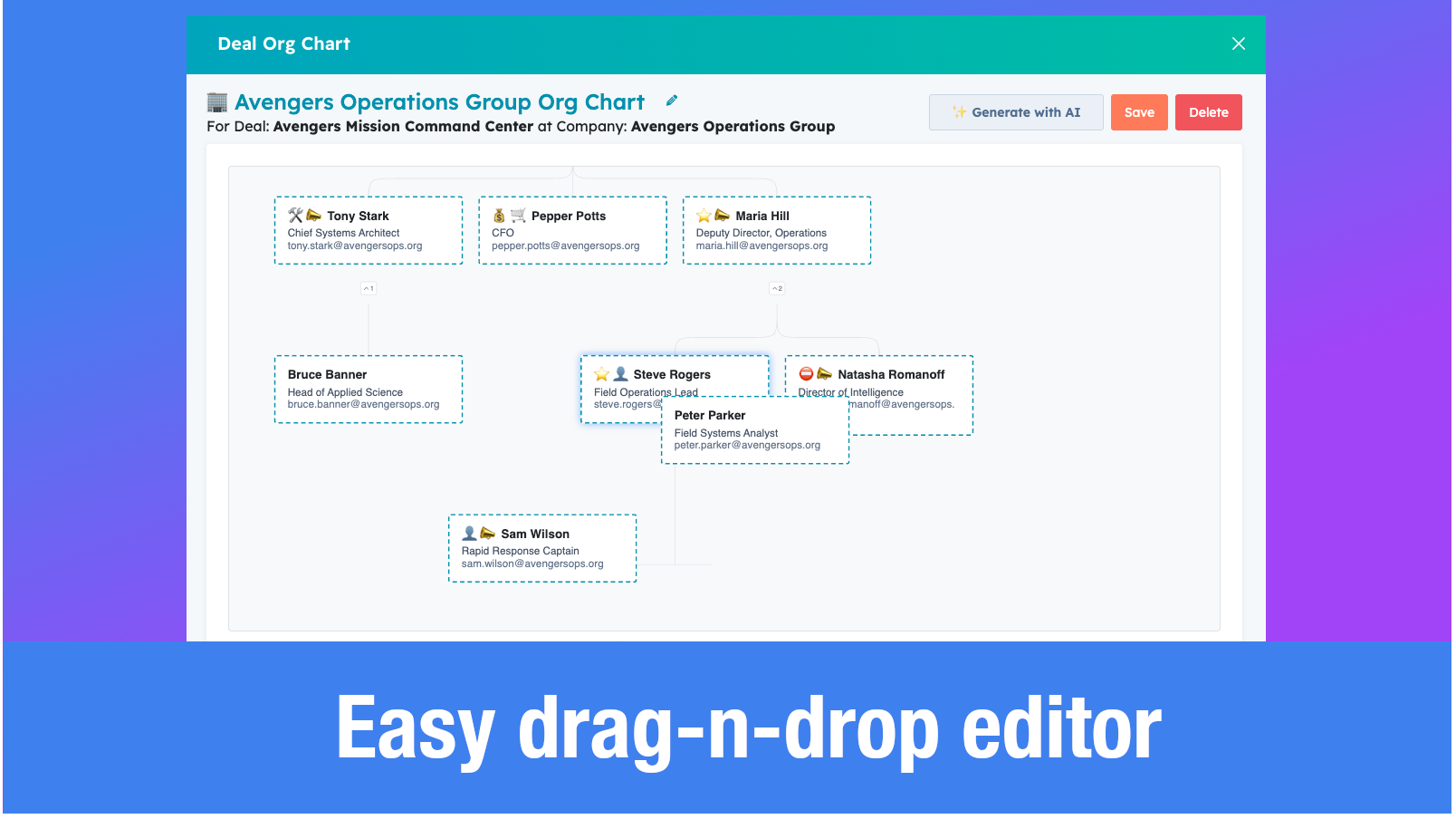Click no-entry icon on Natasha Romanoff card
This screenshot has width=1456, height=819.
point(806,374)
